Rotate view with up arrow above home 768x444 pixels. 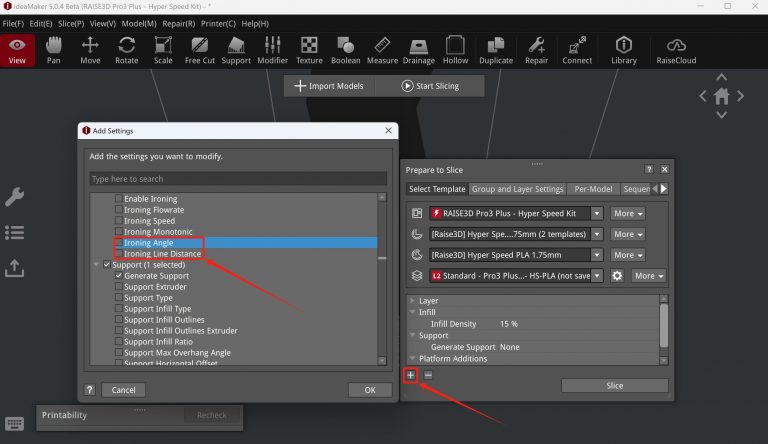(721, 77)
